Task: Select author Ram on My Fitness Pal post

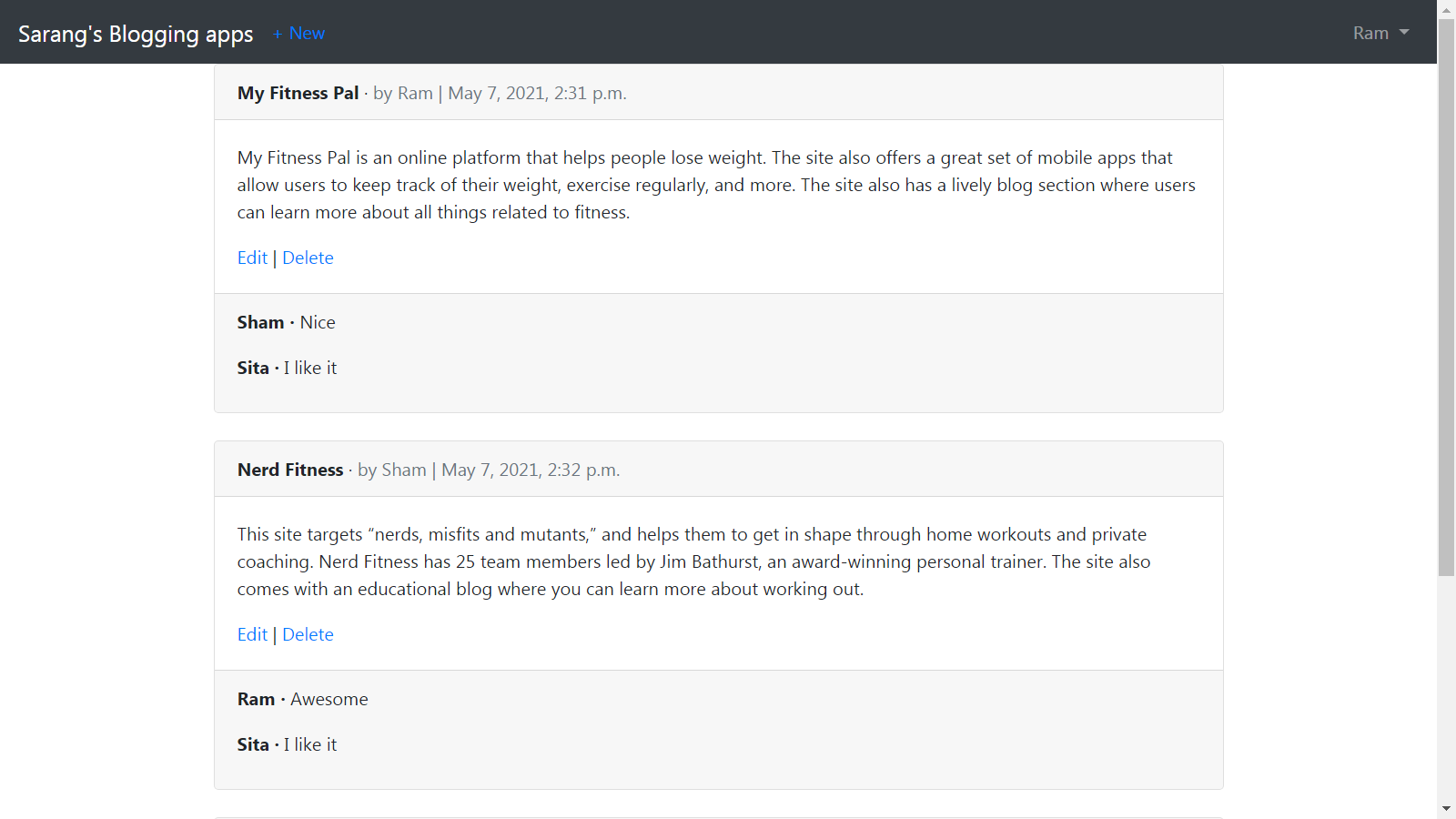Action: 415,93
